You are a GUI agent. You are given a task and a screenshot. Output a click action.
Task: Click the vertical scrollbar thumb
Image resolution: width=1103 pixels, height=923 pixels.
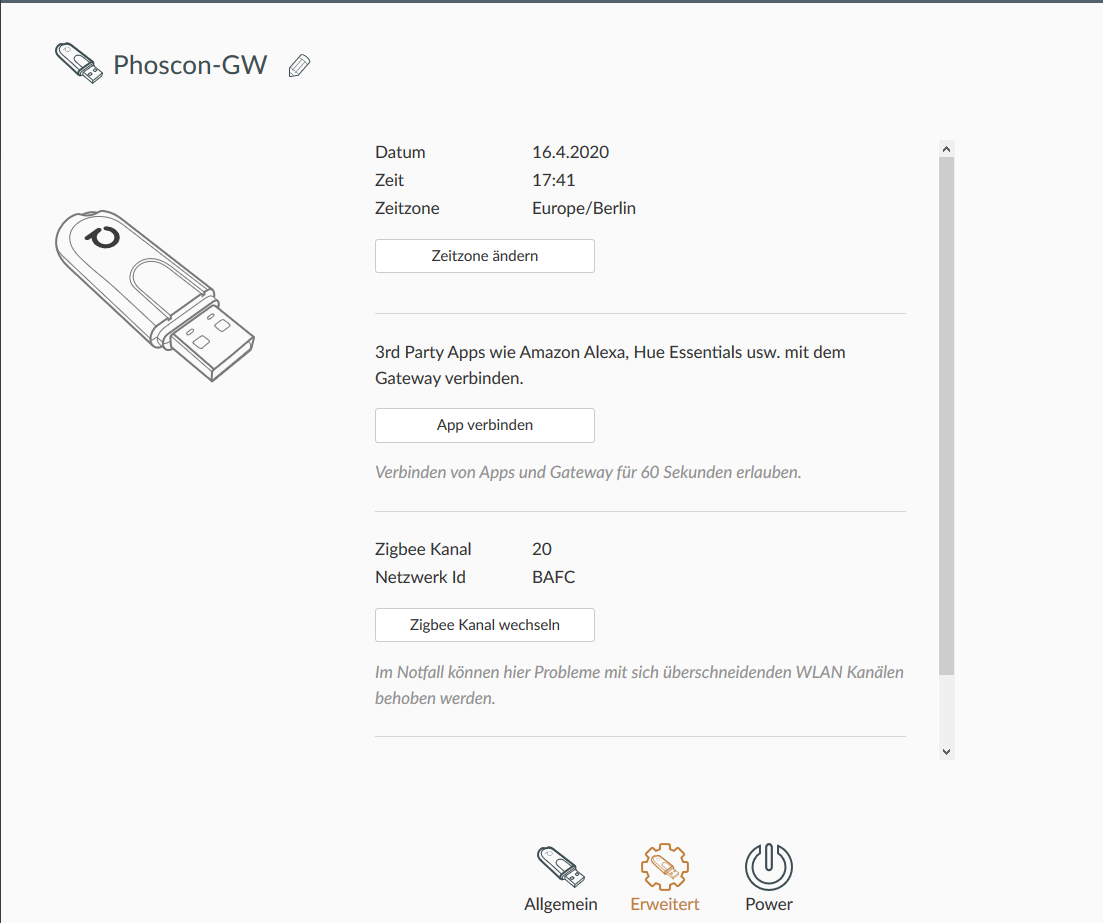point(946,415)
